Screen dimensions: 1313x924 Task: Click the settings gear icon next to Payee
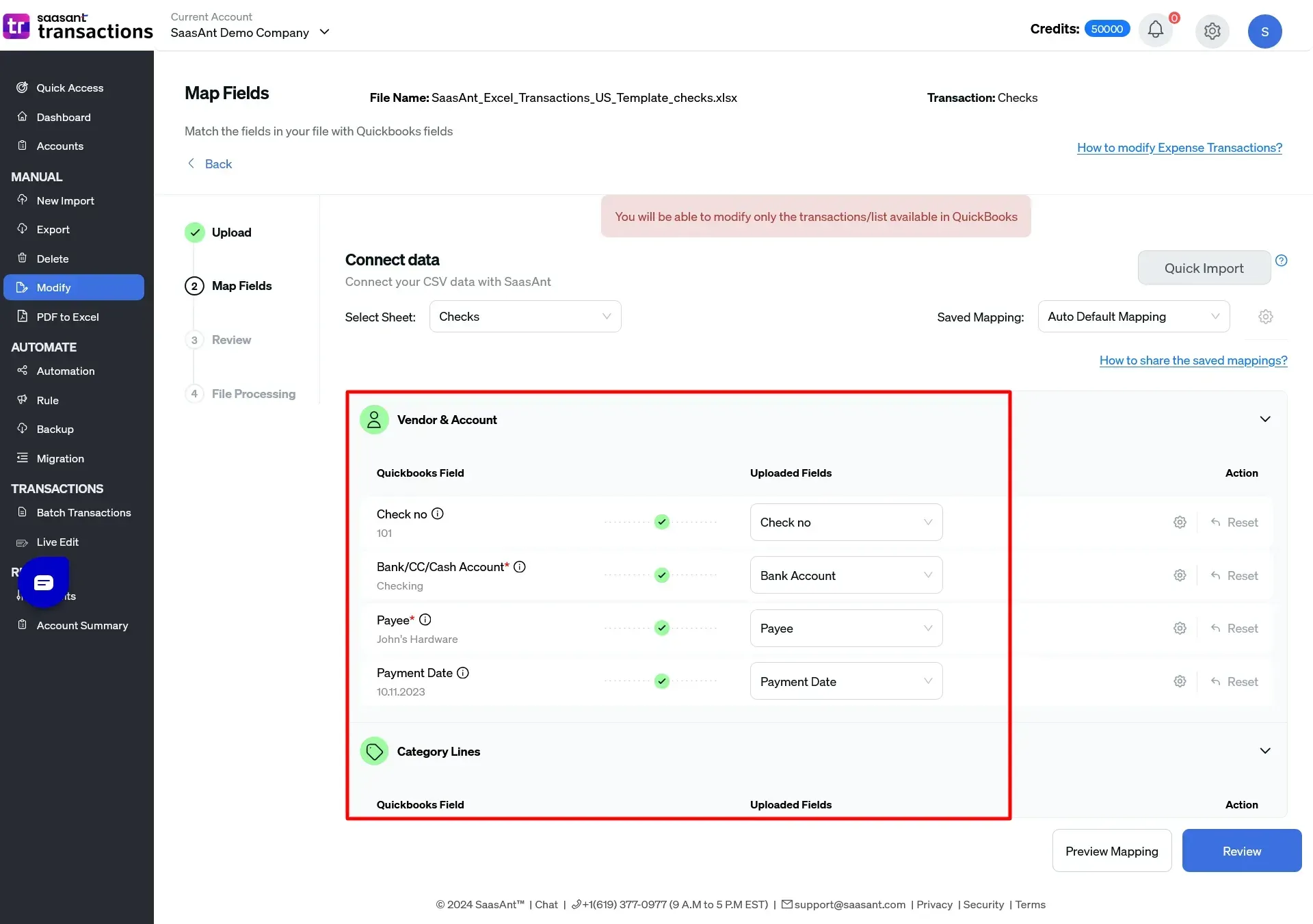click(x=1180, y=627)
